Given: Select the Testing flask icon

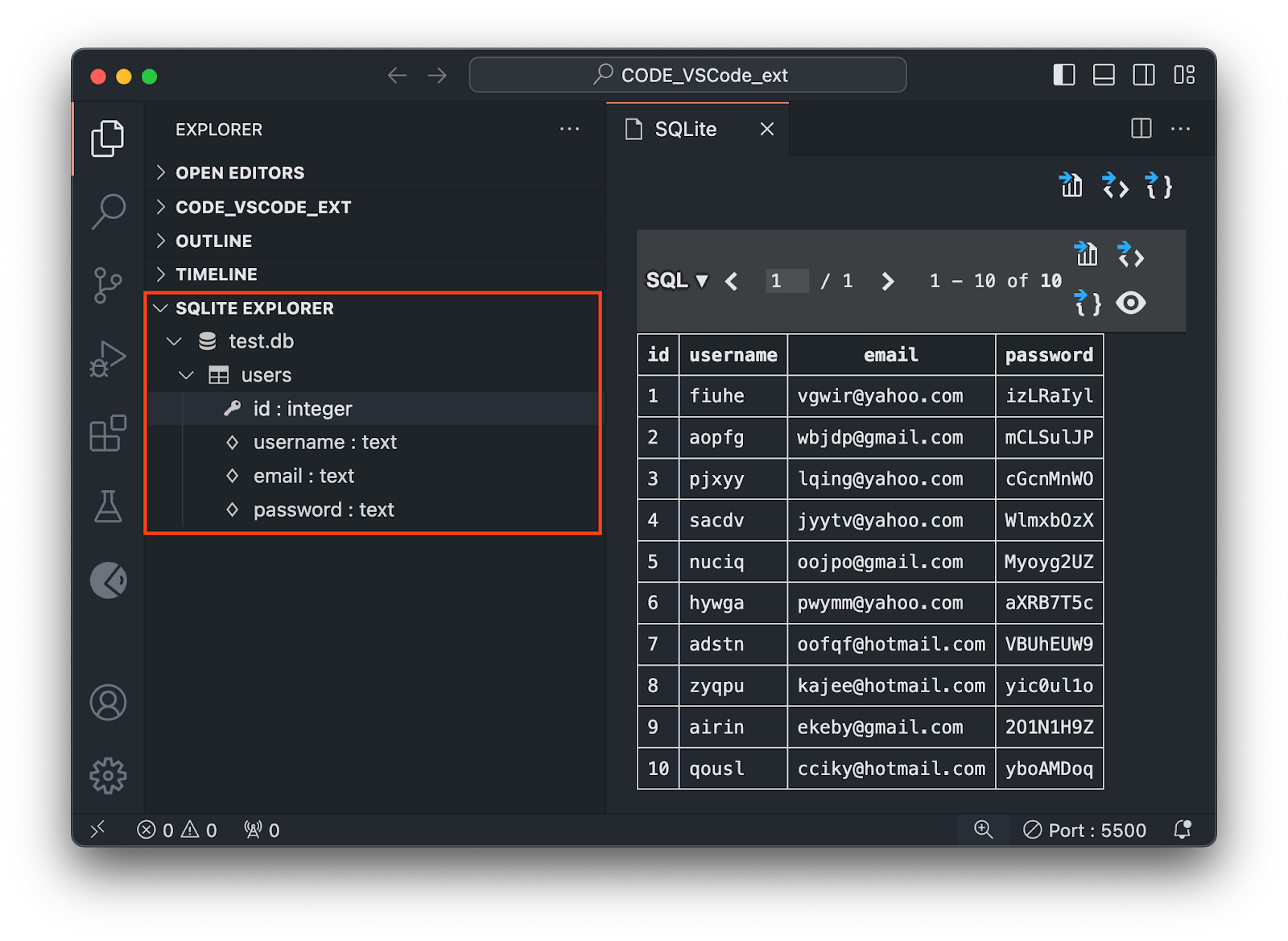Looking at the screenshot, I should coord(109,507).
